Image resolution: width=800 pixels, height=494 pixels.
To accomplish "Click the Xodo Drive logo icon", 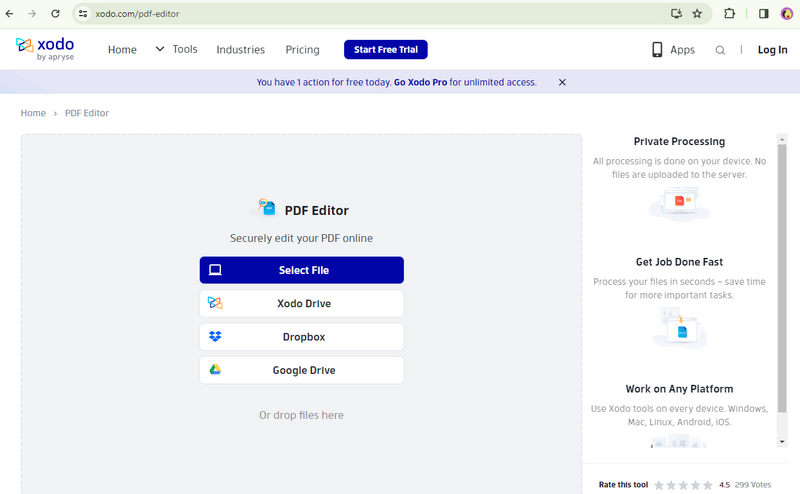I will tap(215, 303).
